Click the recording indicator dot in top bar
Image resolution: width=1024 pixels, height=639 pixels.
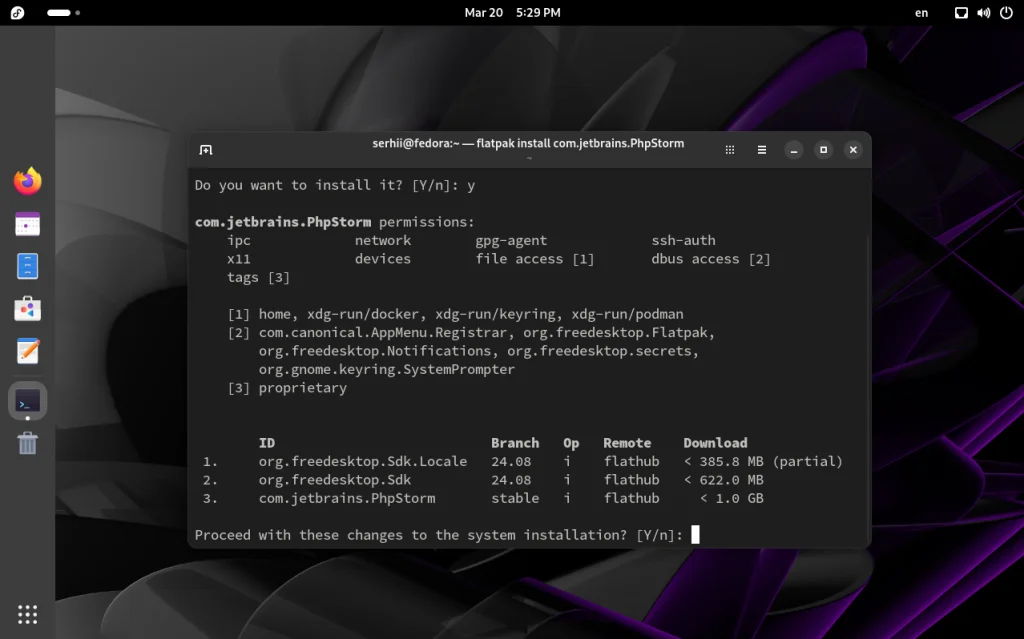point(78,13)
